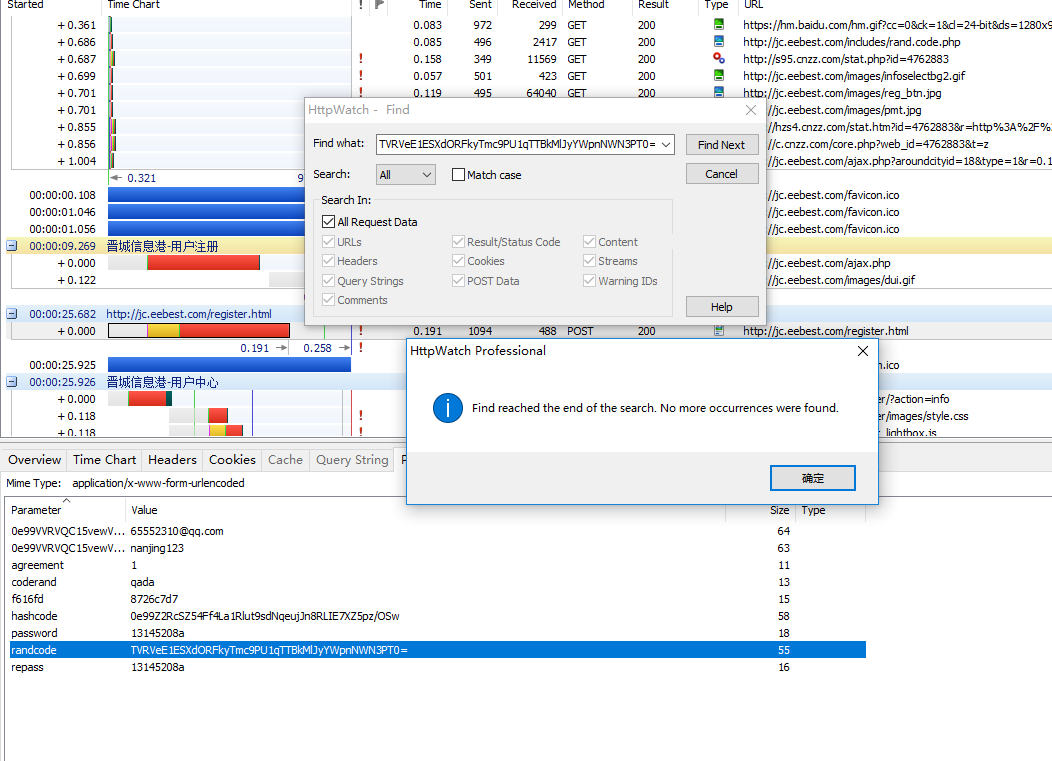Open the Cookies tab

tap(232, 460)
